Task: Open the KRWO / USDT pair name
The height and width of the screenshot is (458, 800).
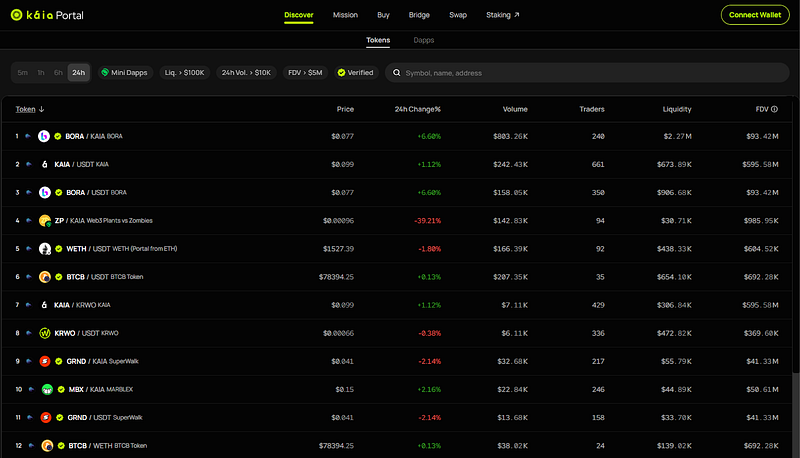Action: [x=86, y=333]
